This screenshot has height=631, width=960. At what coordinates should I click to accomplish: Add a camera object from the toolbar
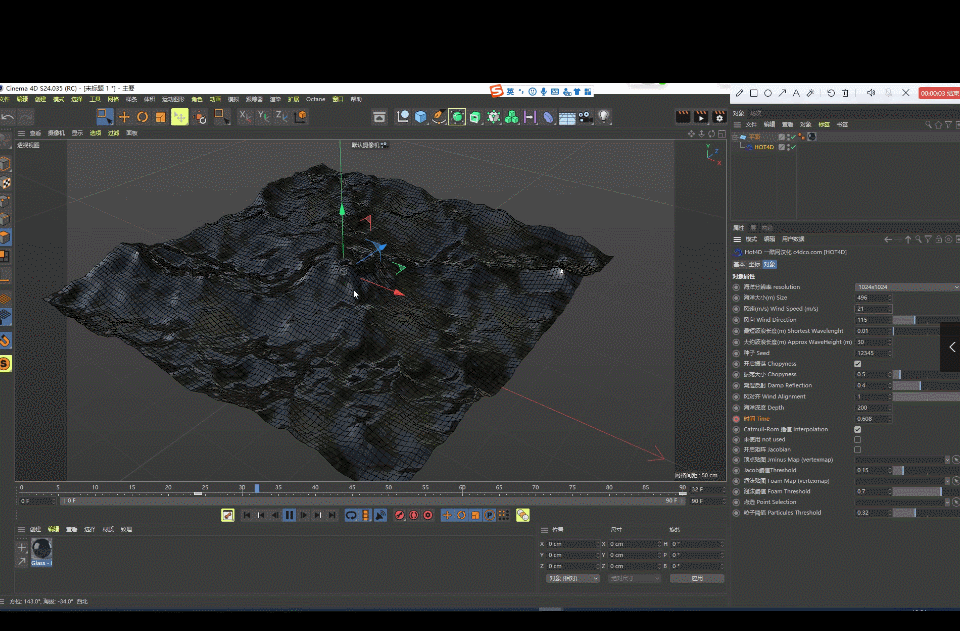[x=585, y=117]
